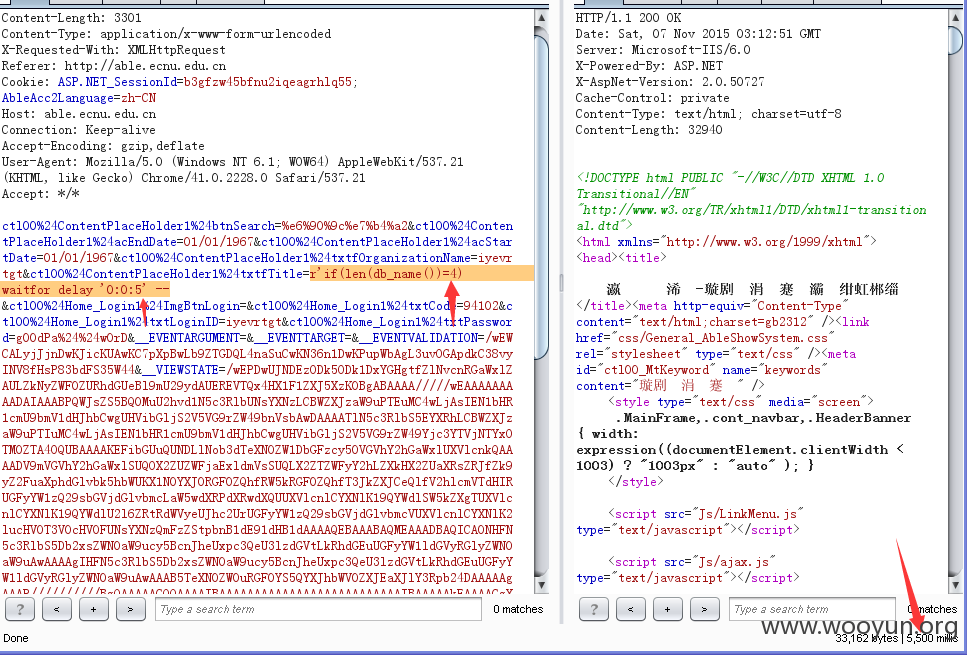Grab the request pane vertical scrollbar thumb
The width and height of the screenshot is (967, 655).
coord(541,197)
